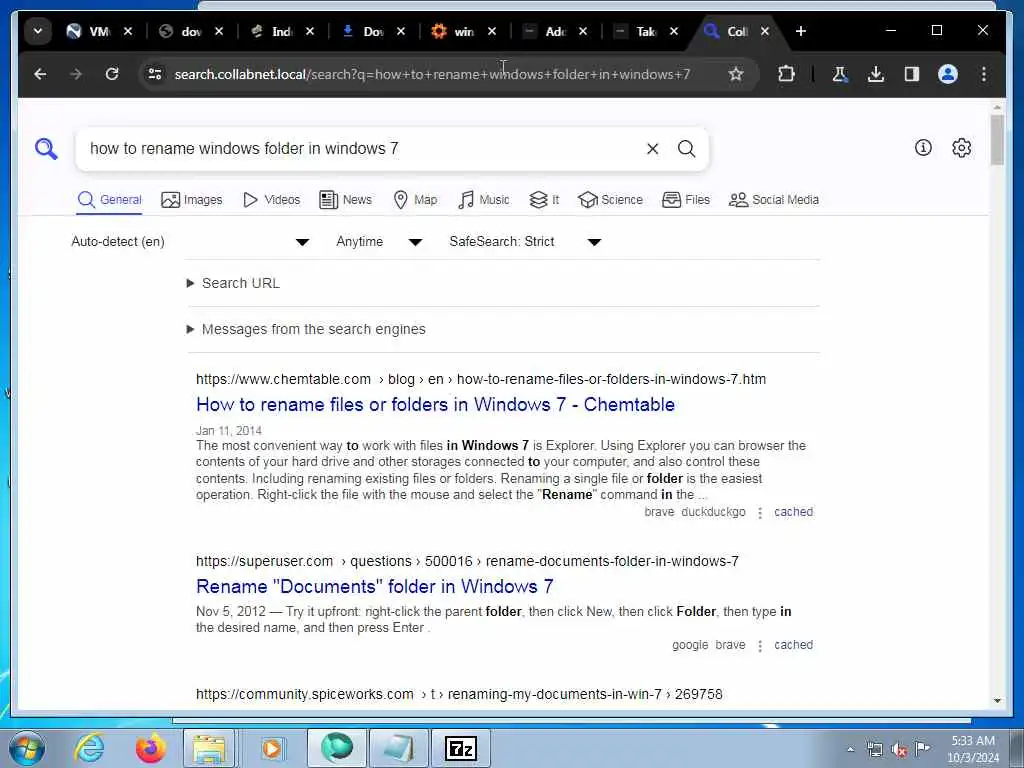
Task: Submit search with magnifier button
Action: pyautogui.click(x=686, y=149)
